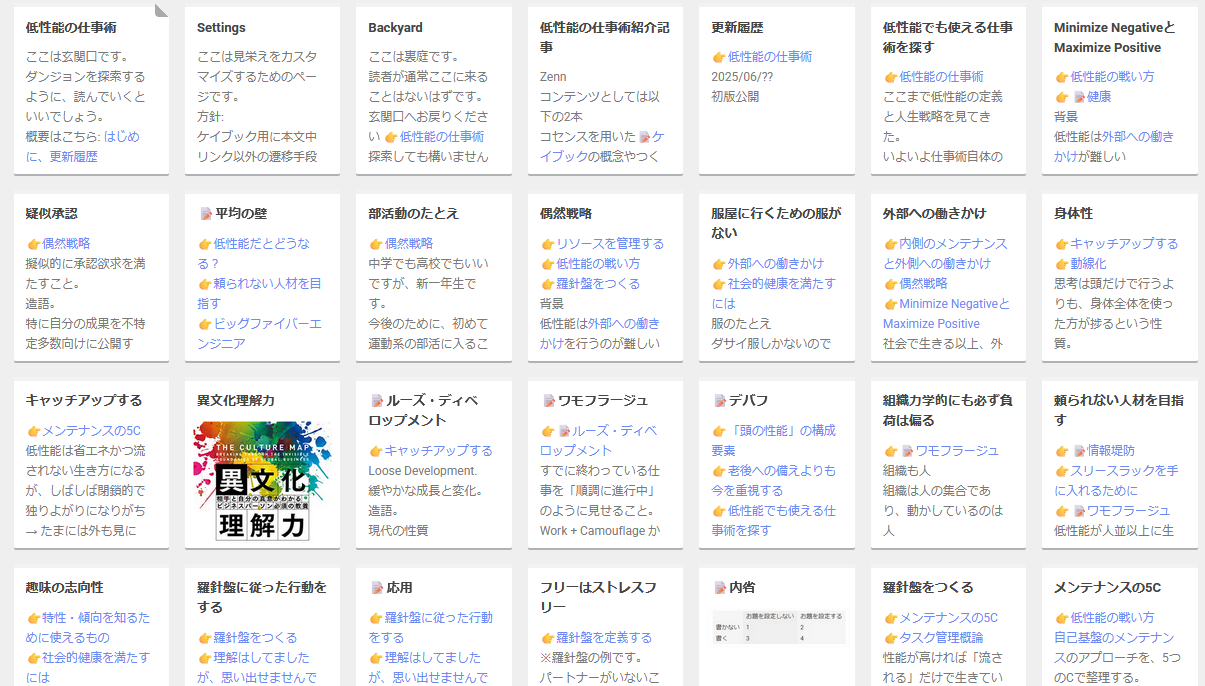The width and height of the screenshot is (1205, 686).
Task: Click the memo icon before 平均の壁 title
Action: pos(206,213)
